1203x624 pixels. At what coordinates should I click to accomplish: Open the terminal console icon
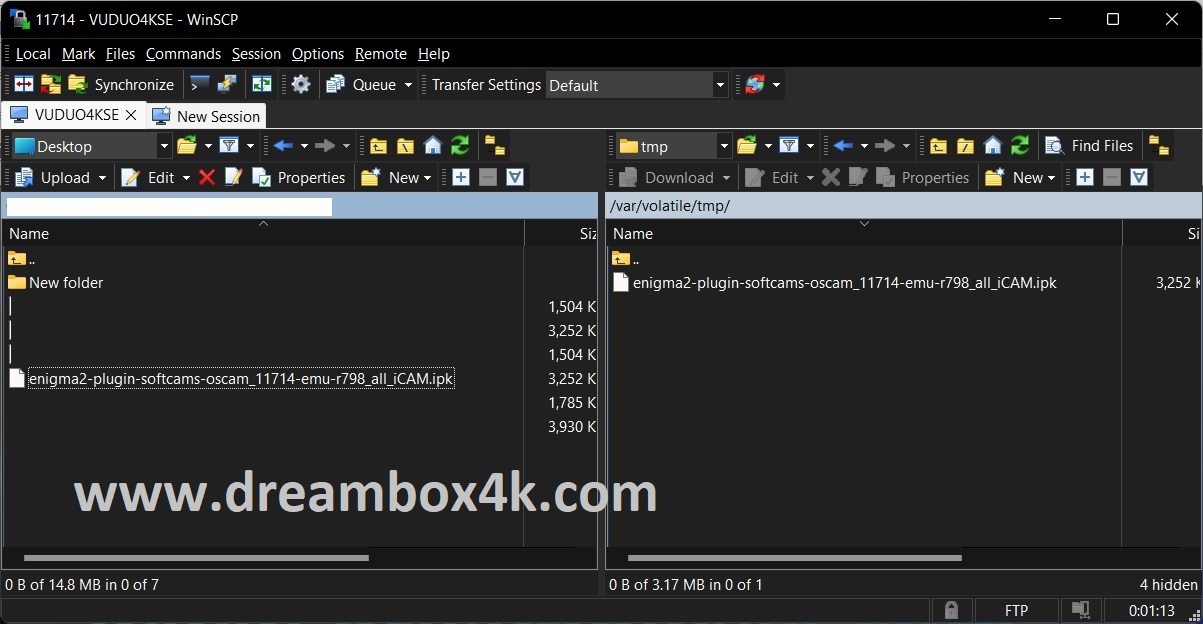click(x=200, y=85)
